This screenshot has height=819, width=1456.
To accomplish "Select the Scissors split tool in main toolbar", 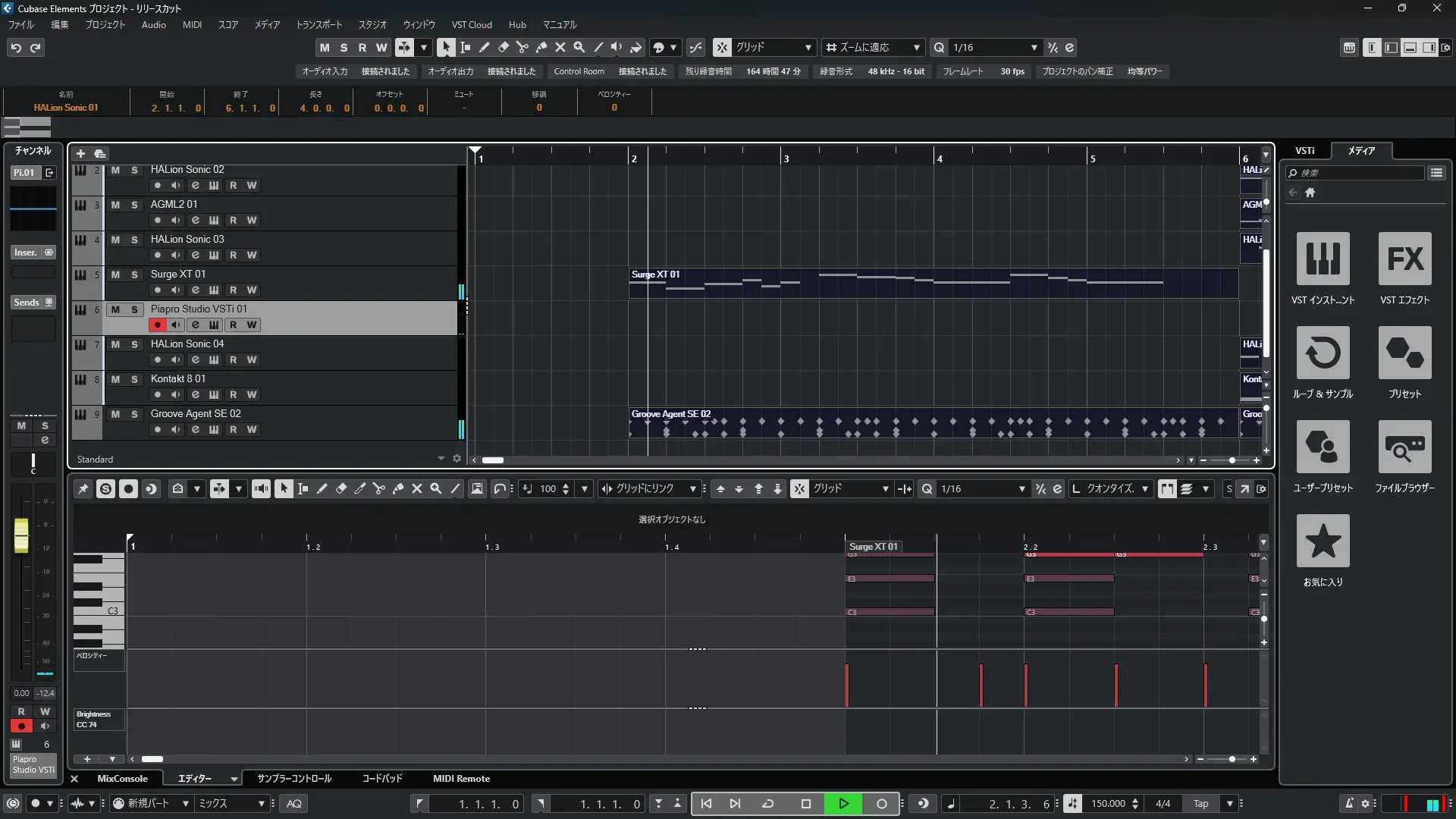I will pos(522,47).
